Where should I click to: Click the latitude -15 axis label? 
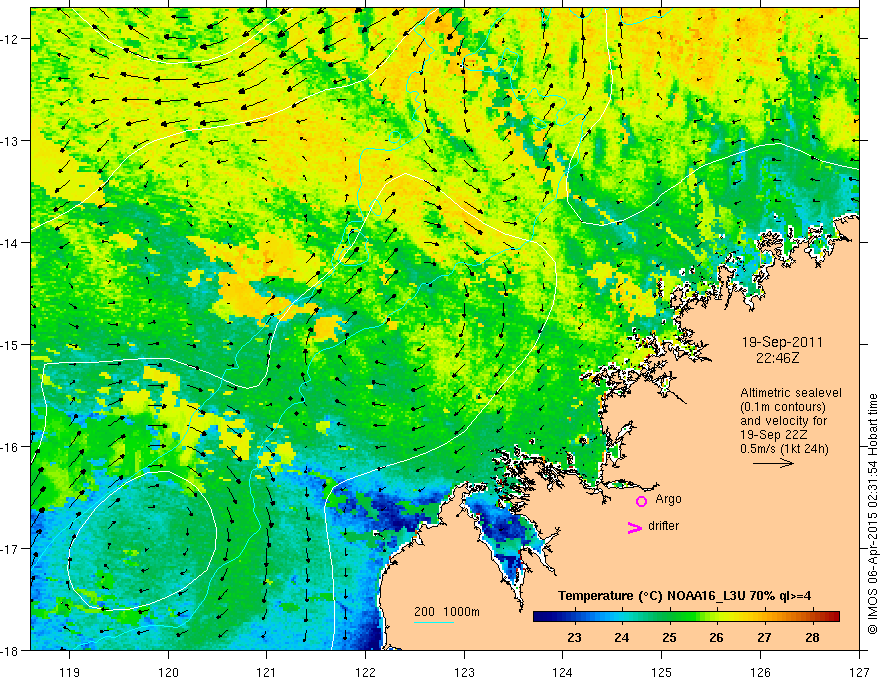(11, 344)
